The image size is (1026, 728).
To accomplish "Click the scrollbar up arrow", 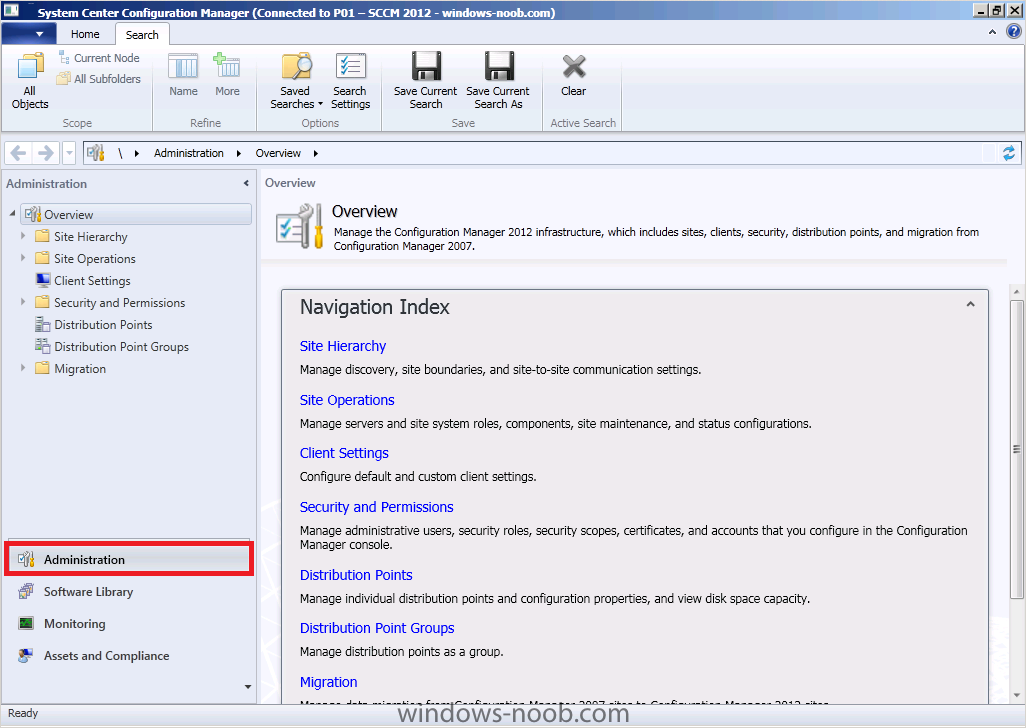I will (1016, 292).
